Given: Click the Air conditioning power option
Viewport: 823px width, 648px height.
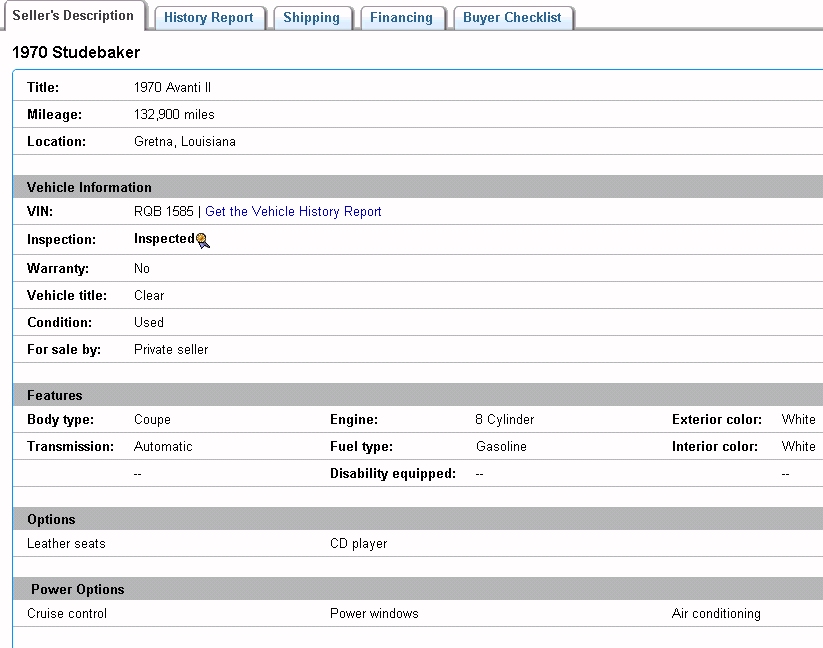Looking at the screenshot, I should (x=716, y=614).
